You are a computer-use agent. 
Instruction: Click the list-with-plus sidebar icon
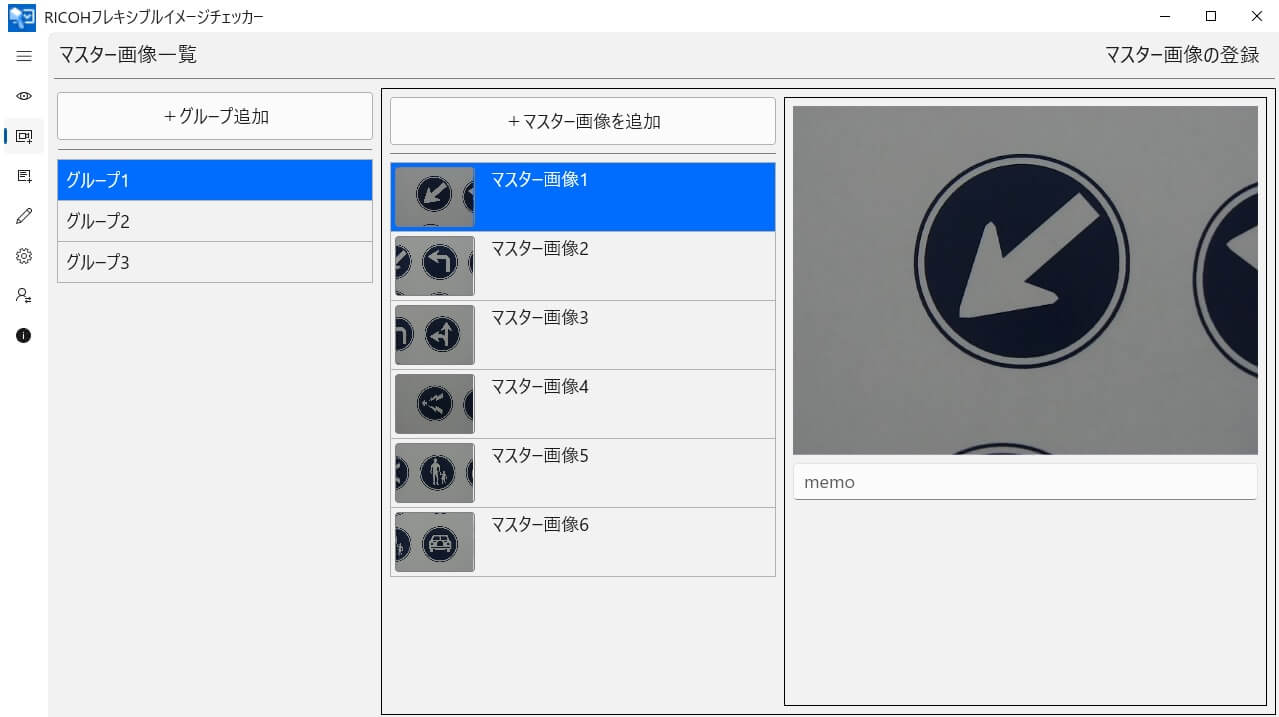point(24,176)
